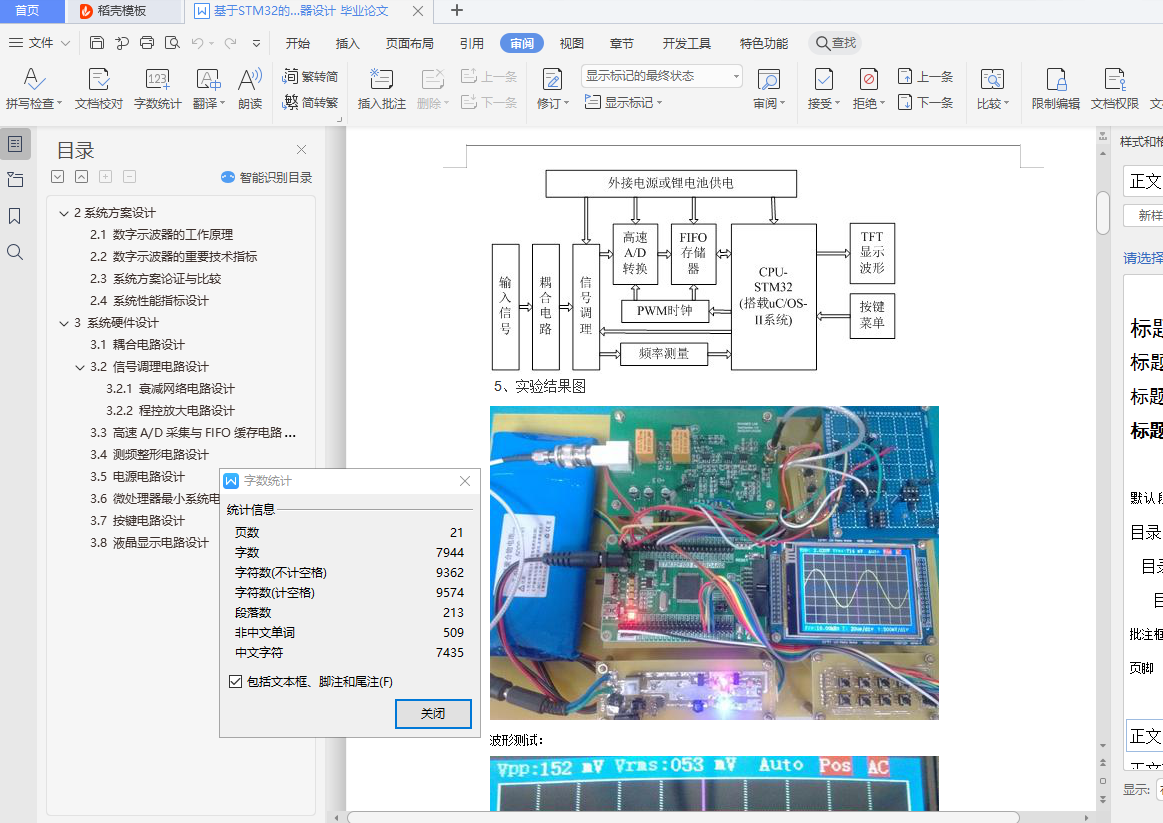Convert text with 繁转简

[311, 76]
